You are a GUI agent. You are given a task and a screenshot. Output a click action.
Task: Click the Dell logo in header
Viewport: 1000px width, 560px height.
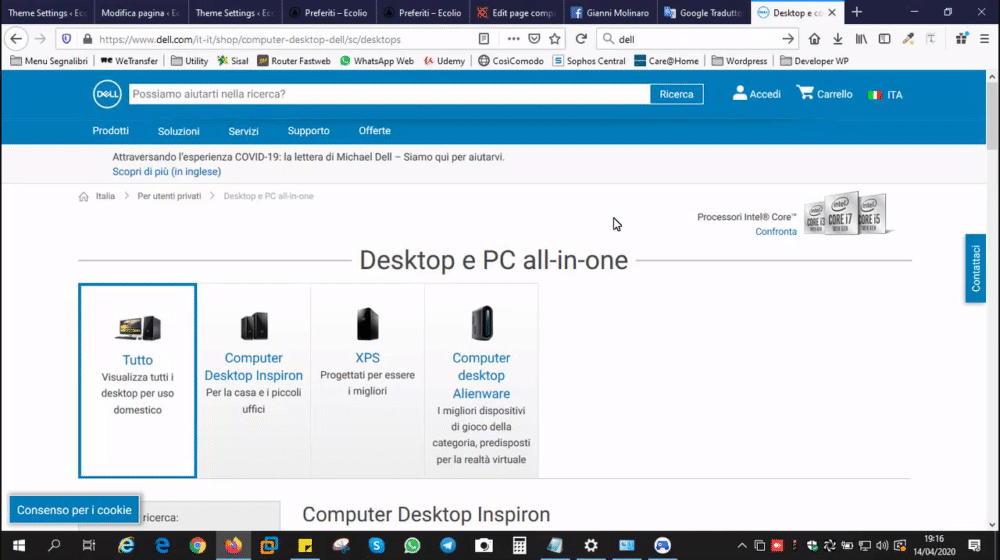(x=107, y=94)
